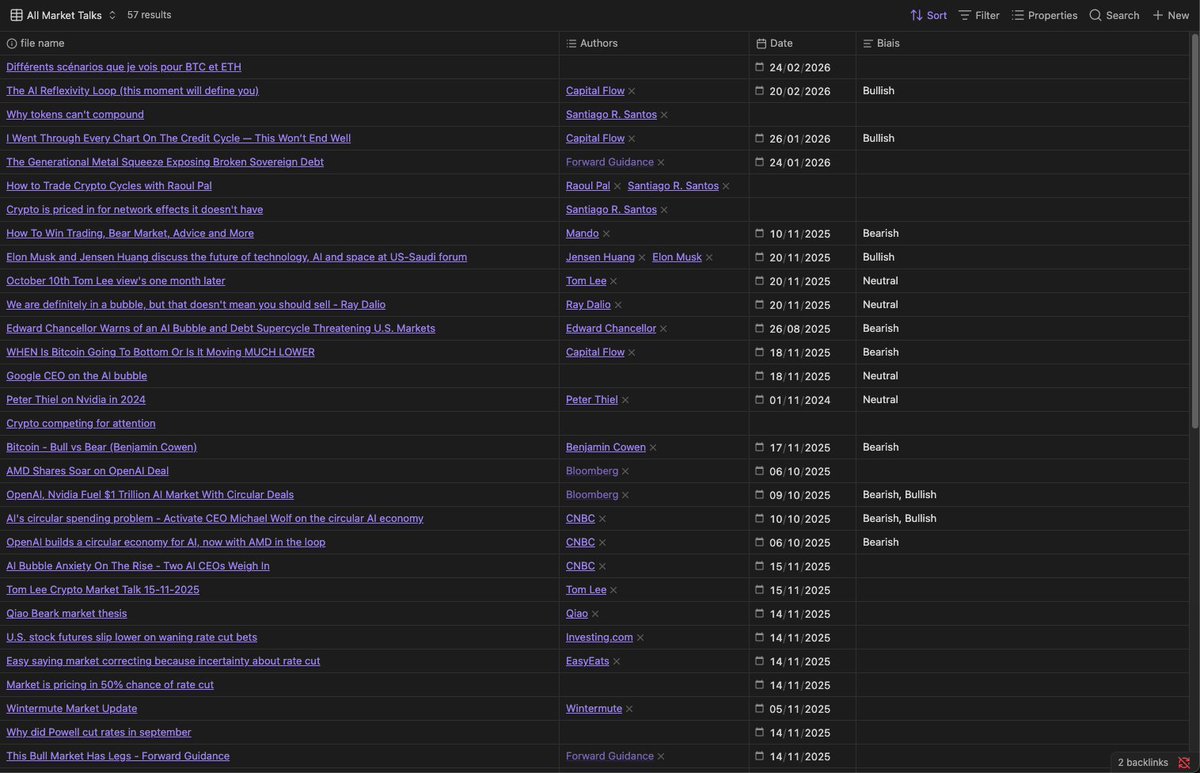Open the Filter options

coord(979,15)
